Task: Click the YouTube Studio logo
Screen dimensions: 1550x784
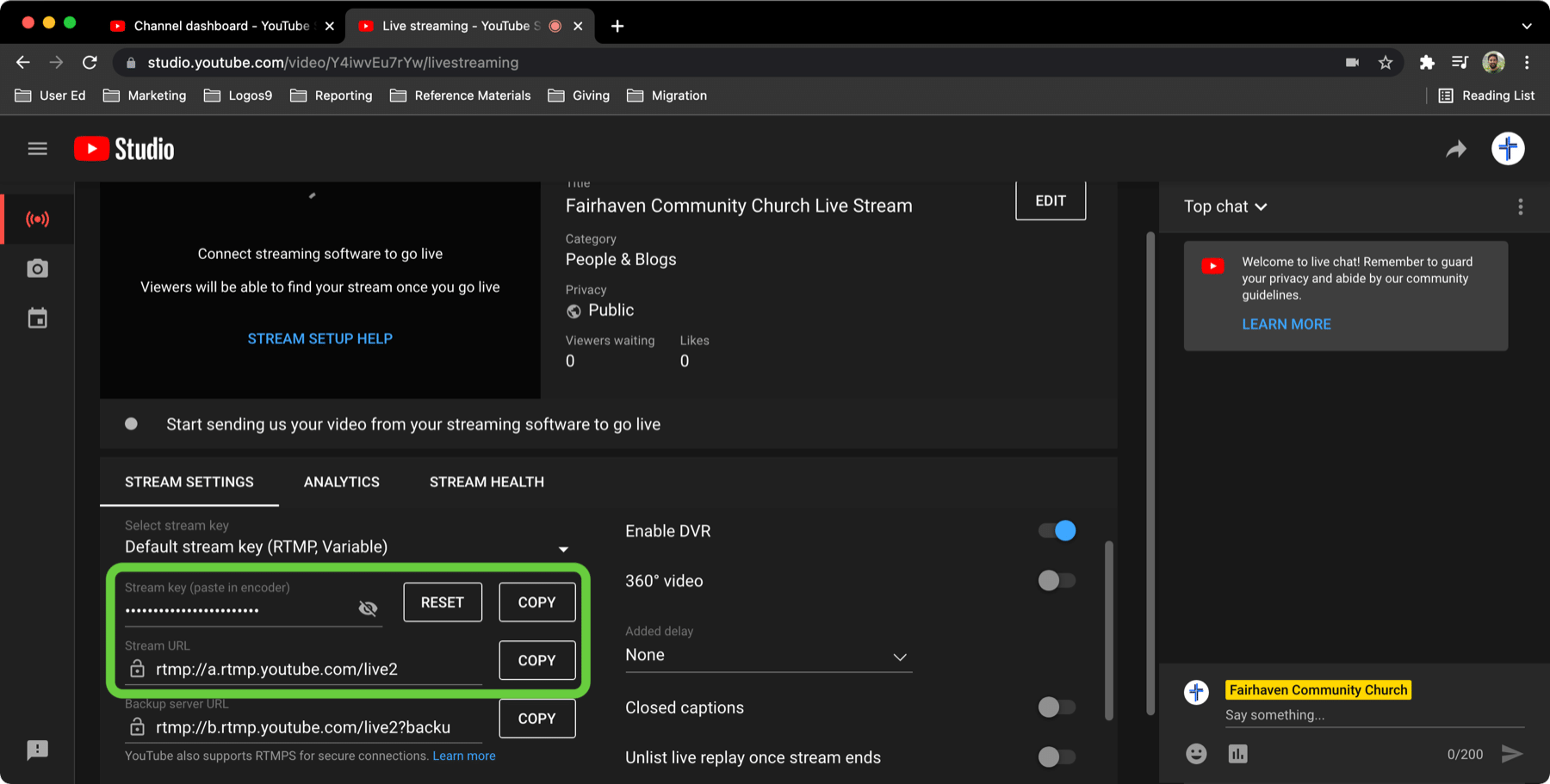Action: 124,149
